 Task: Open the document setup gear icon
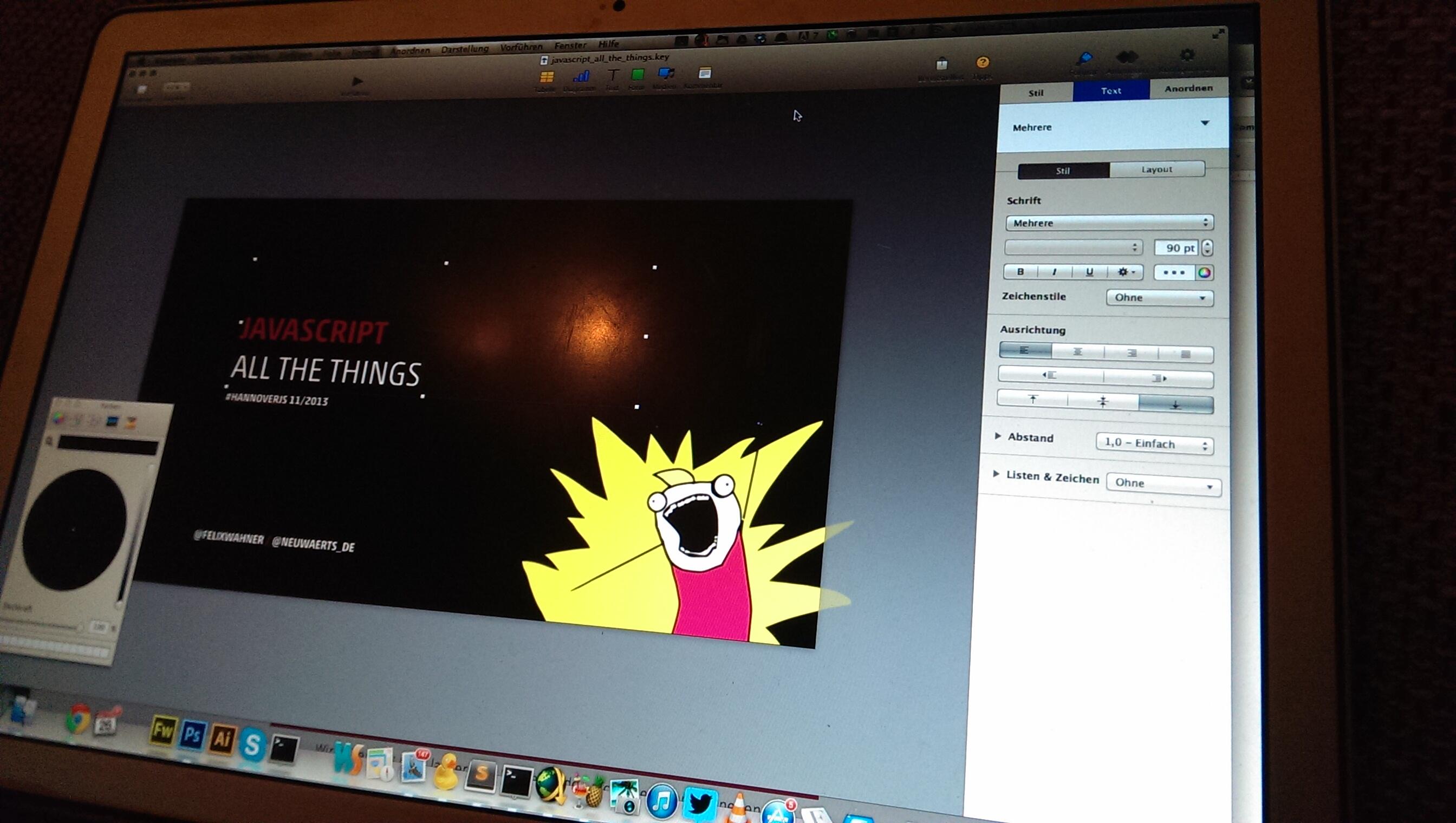pos(1187,55)
